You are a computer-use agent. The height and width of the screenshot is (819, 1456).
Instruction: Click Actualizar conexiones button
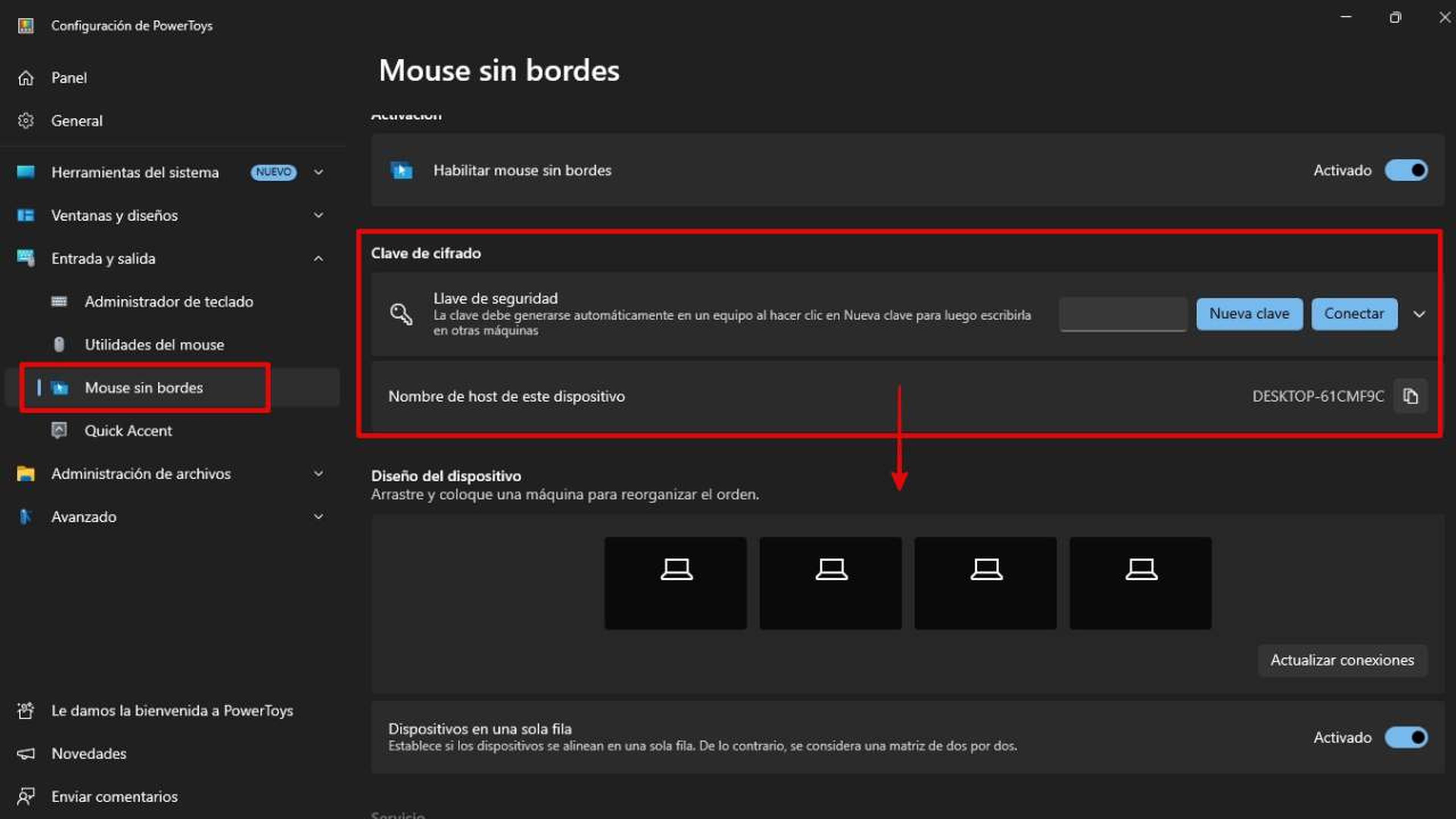(1342, 660)
